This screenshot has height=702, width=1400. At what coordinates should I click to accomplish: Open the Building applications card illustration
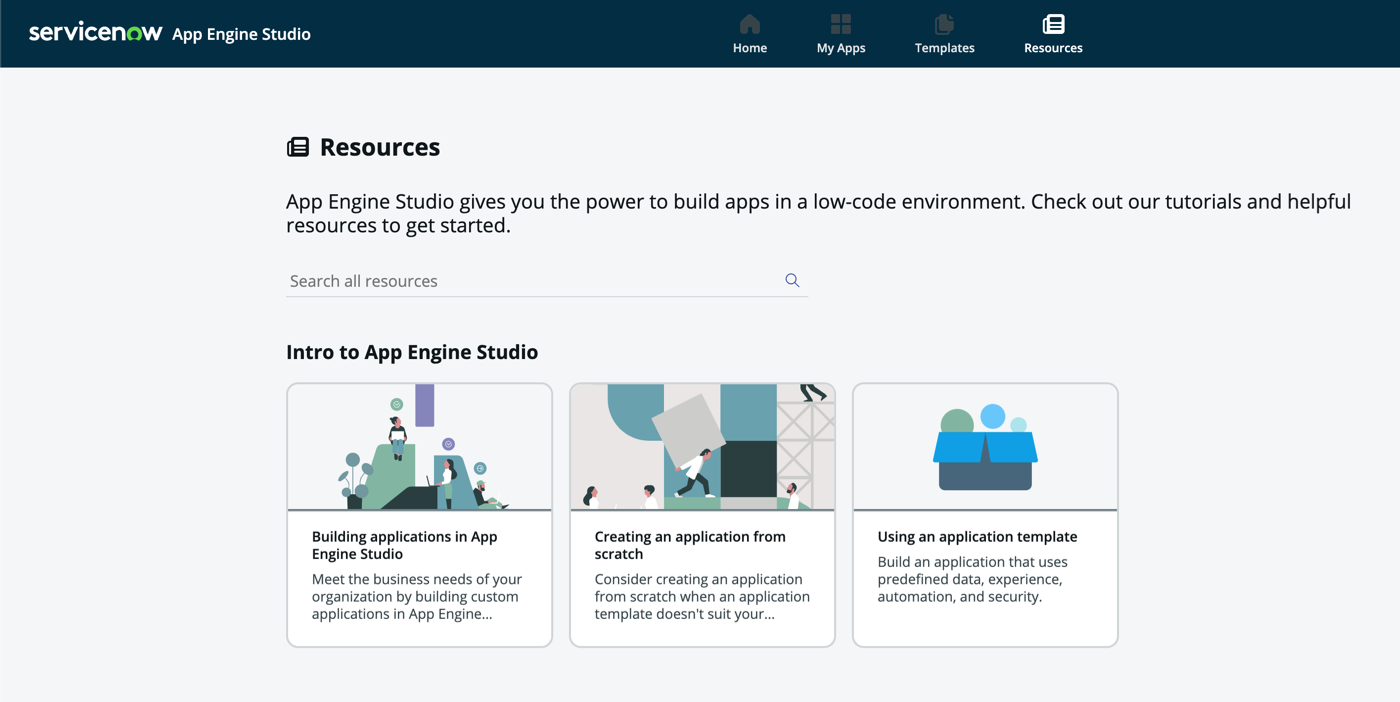420,447
